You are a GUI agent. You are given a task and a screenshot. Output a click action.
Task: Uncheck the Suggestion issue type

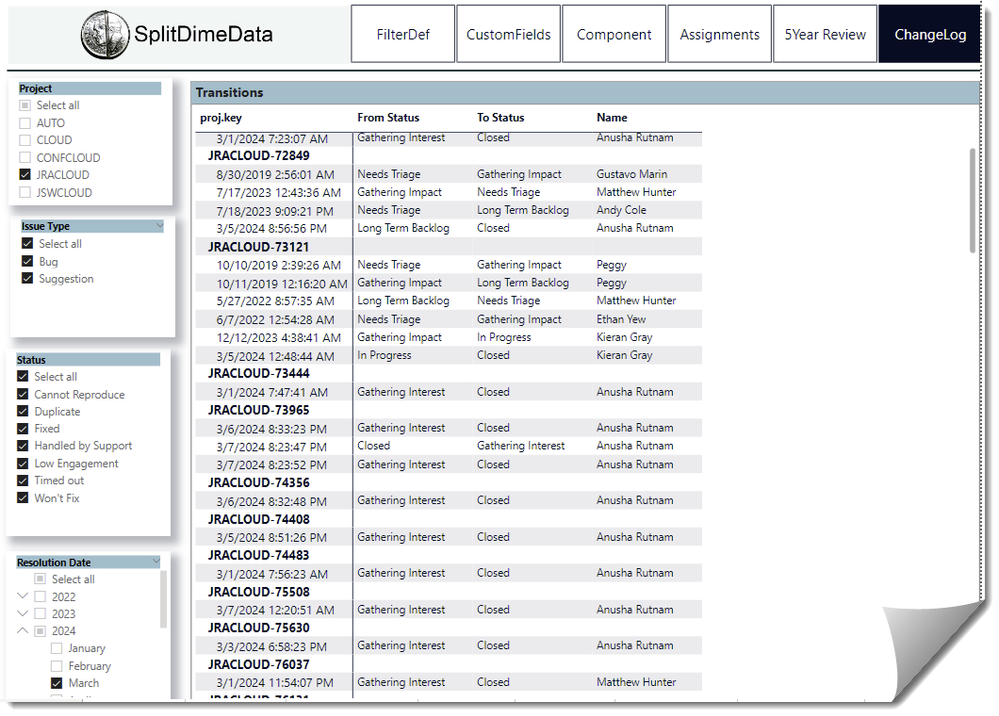27,278
